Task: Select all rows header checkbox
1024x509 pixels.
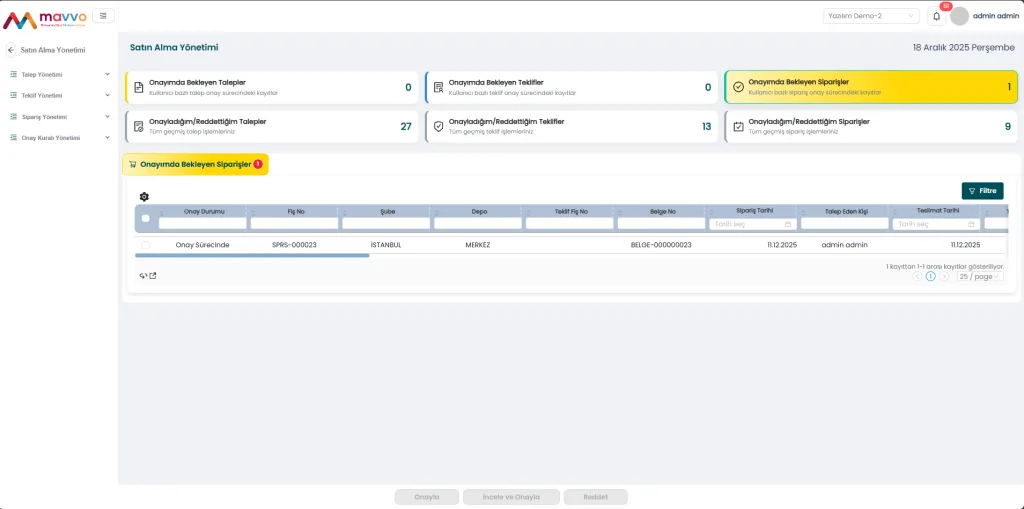Action: click(146, 218)
